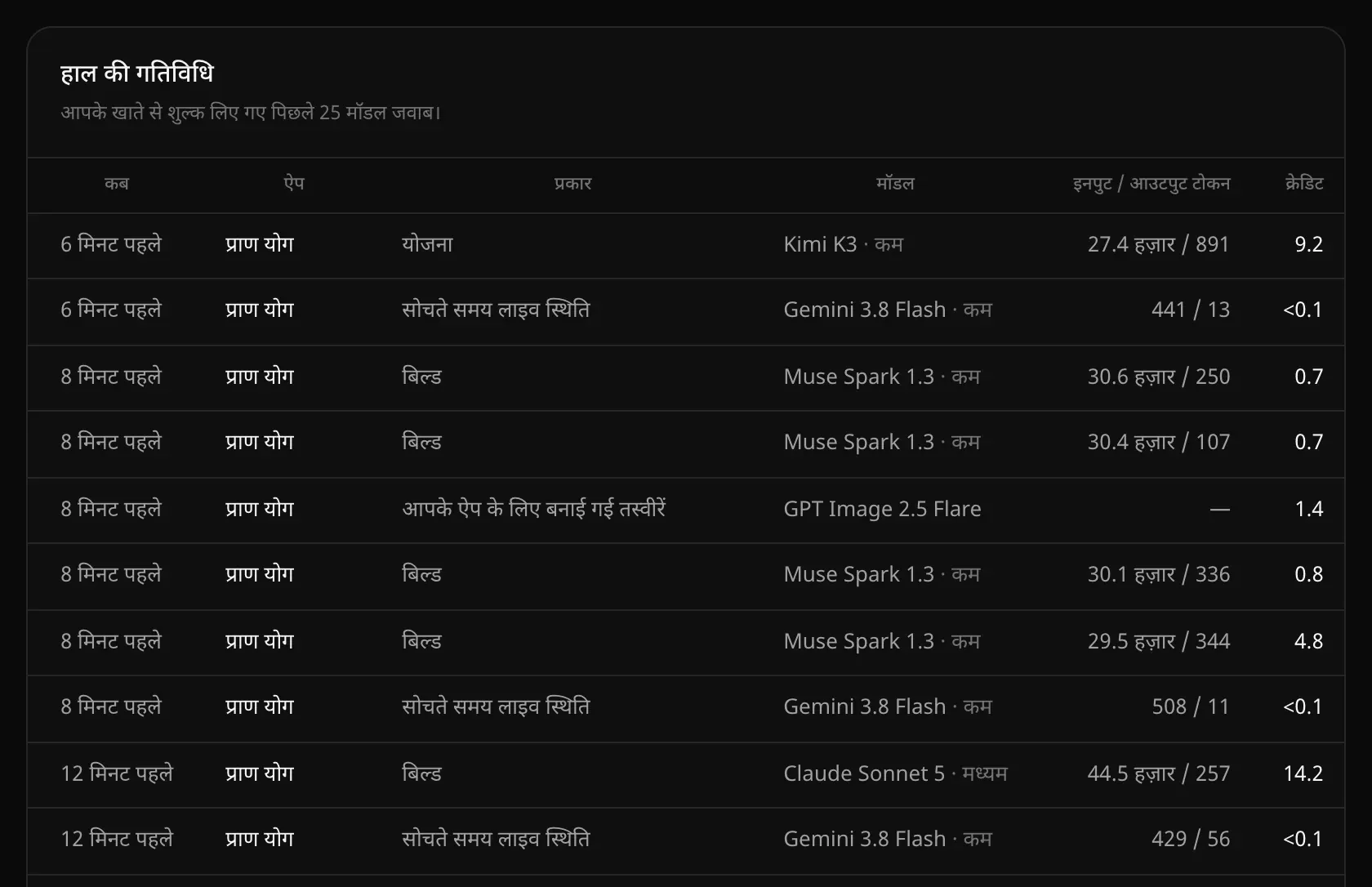Screen dimensions: 1372x887
Task: Click the '30.1 हज़ार / 336' token value
Action: (x=1158, y=574)
